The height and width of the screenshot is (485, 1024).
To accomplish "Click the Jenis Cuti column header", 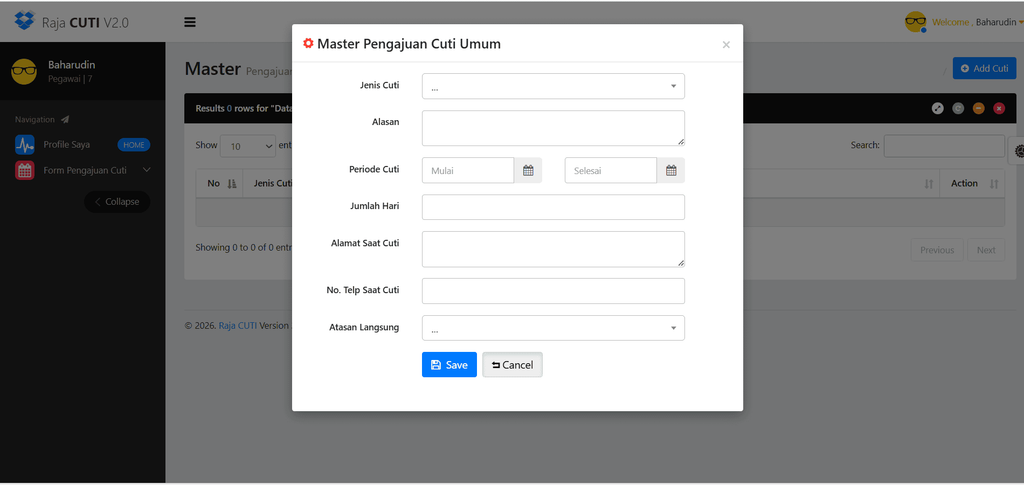I will click(273, 183).
